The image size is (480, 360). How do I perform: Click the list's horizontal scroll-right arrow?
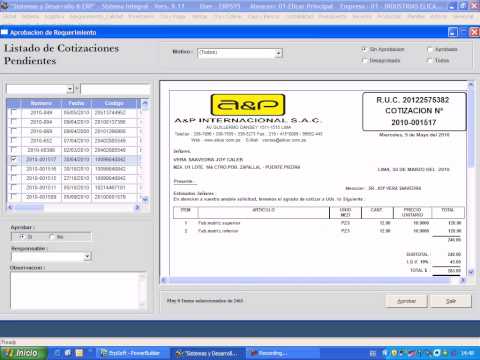137,207
